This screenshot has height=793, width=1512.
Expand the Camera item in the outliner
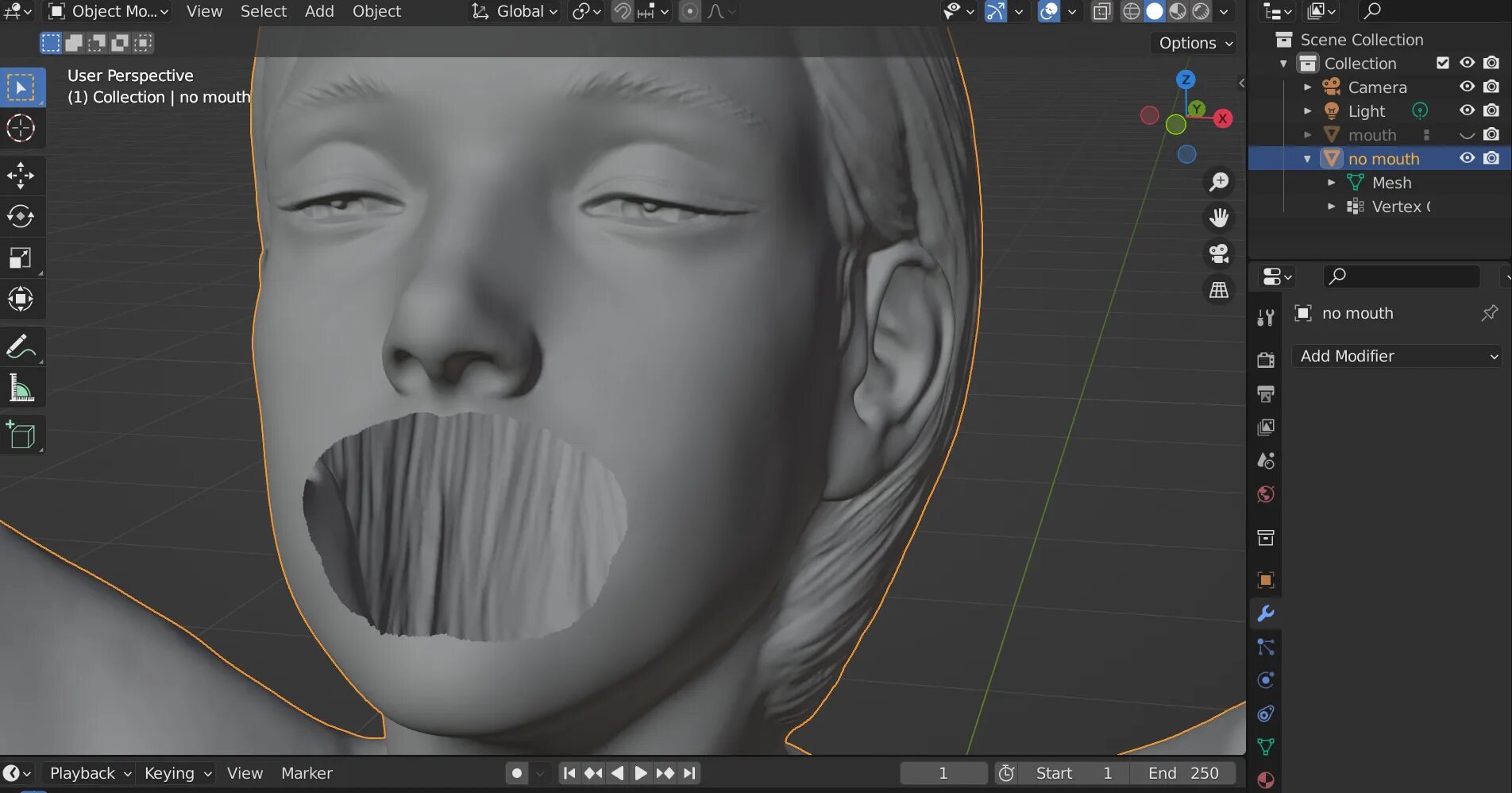pos(1308,87)
